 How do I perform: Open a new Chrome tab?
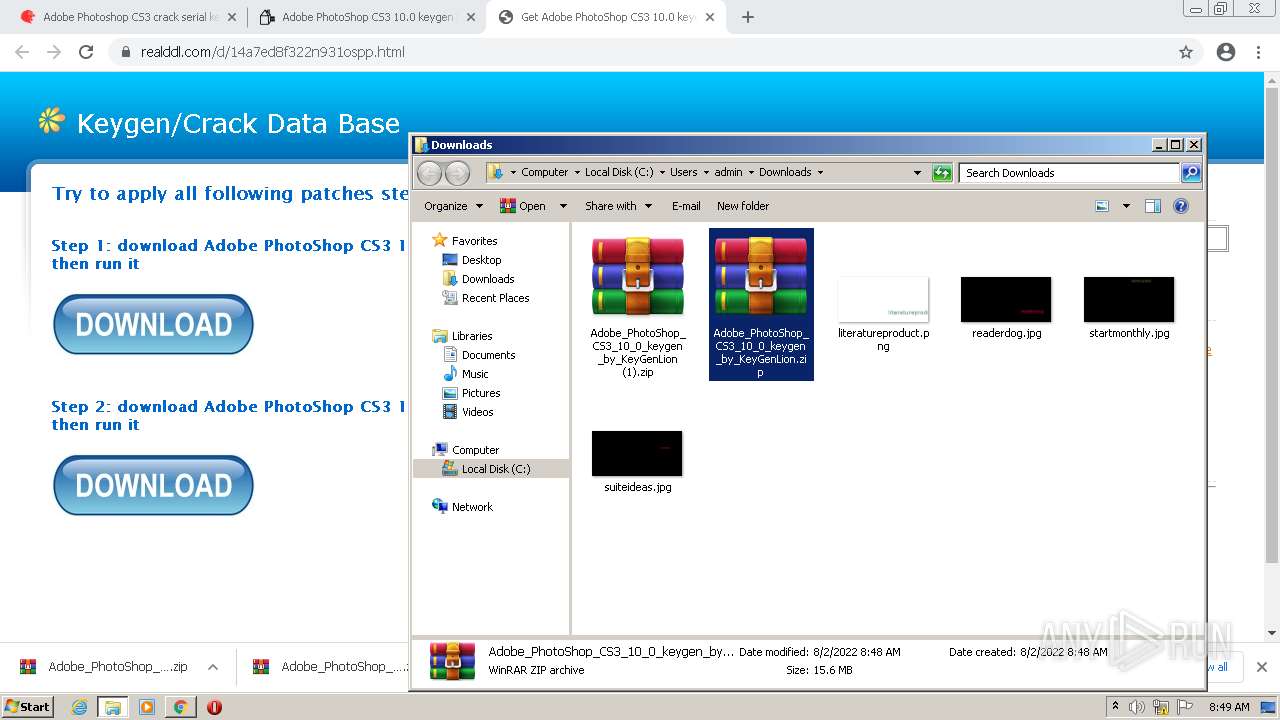coord(747,17)
